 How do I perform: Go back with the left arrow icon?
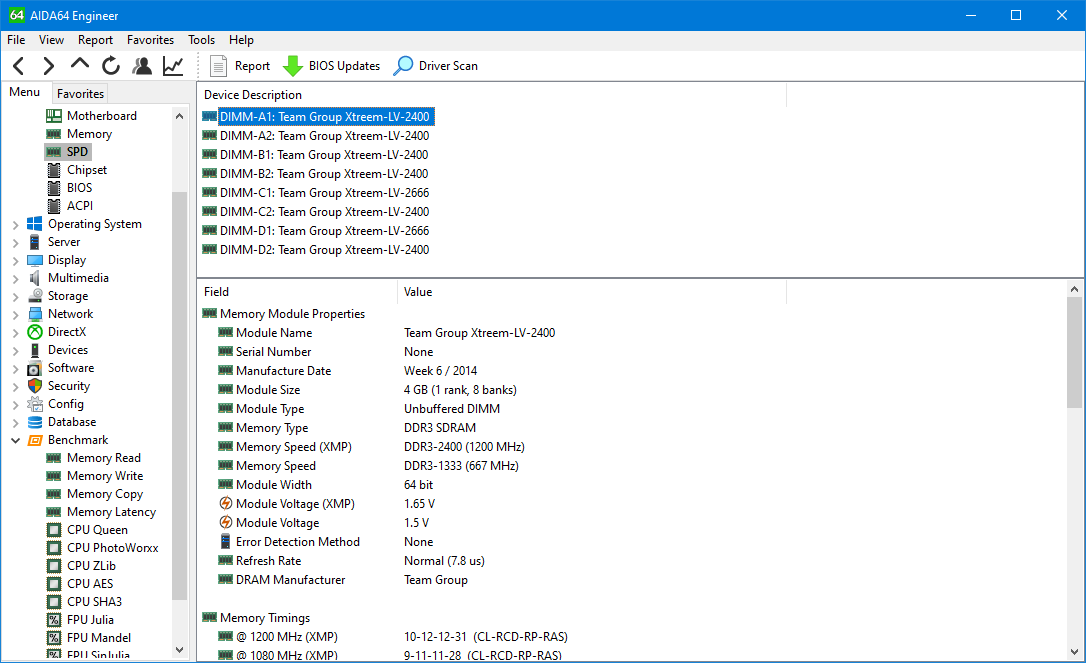(x=19, y=66)
